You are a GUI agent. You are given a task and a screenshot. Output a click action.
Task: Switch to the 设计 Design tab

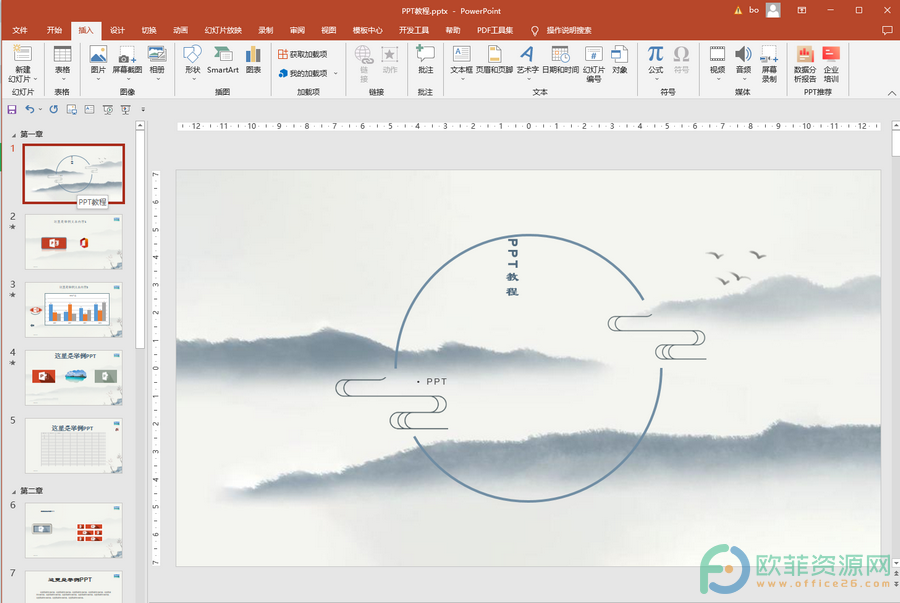[x=117, y=30]
